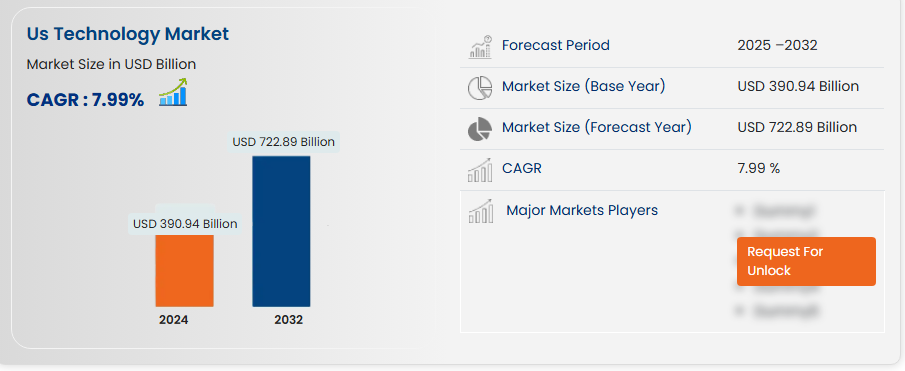Click the Market Size (Base Year) label
Viewport: 905px width, 371px height.
pyautogui.click(x=584, y=87)
